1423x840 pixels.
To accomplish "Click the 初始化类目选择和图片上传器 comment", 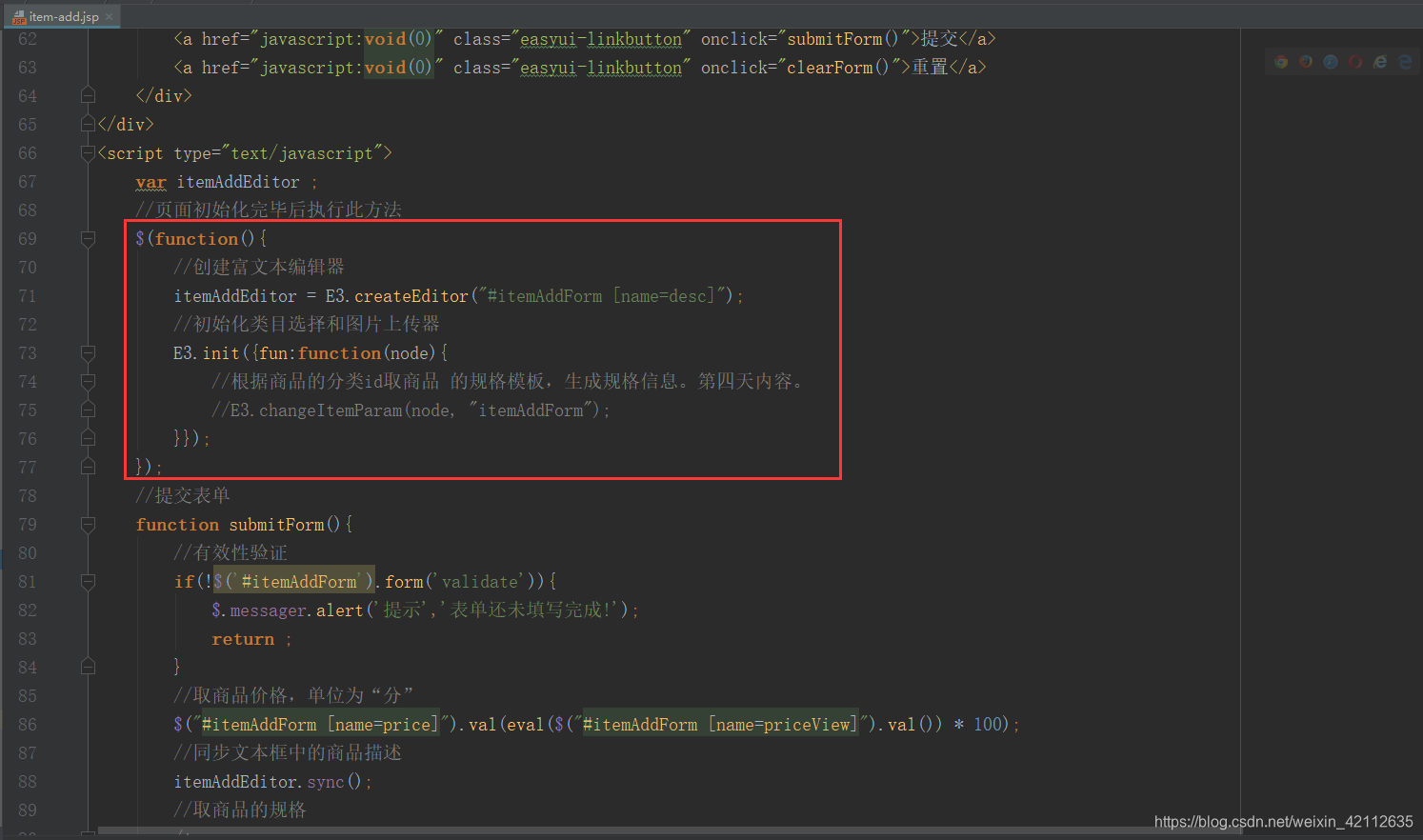I will pos(307,324).
